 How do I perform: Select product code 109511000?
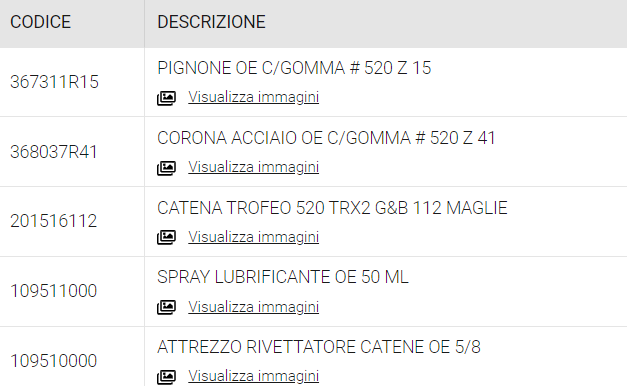tap(54, 291)
